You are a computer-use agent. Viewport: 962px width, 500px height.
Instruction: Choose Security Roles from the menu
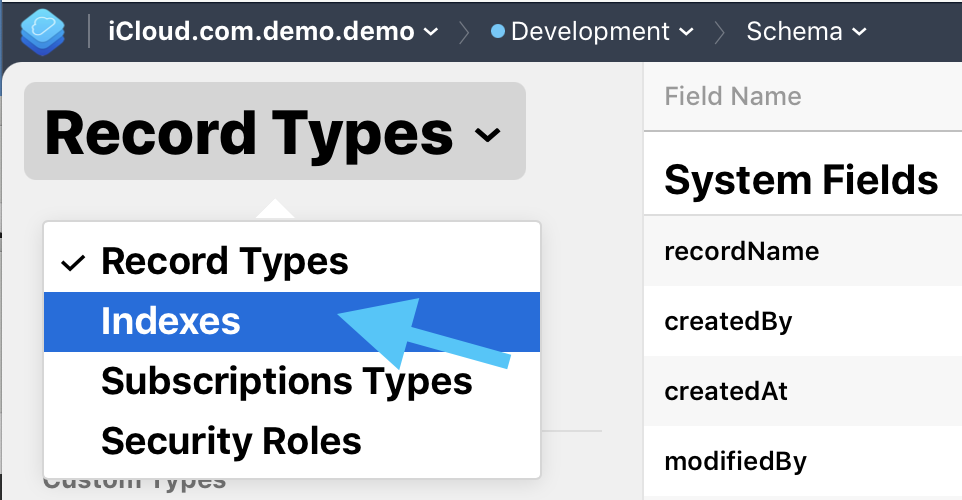pyautogui.click(x=292, y=441)
